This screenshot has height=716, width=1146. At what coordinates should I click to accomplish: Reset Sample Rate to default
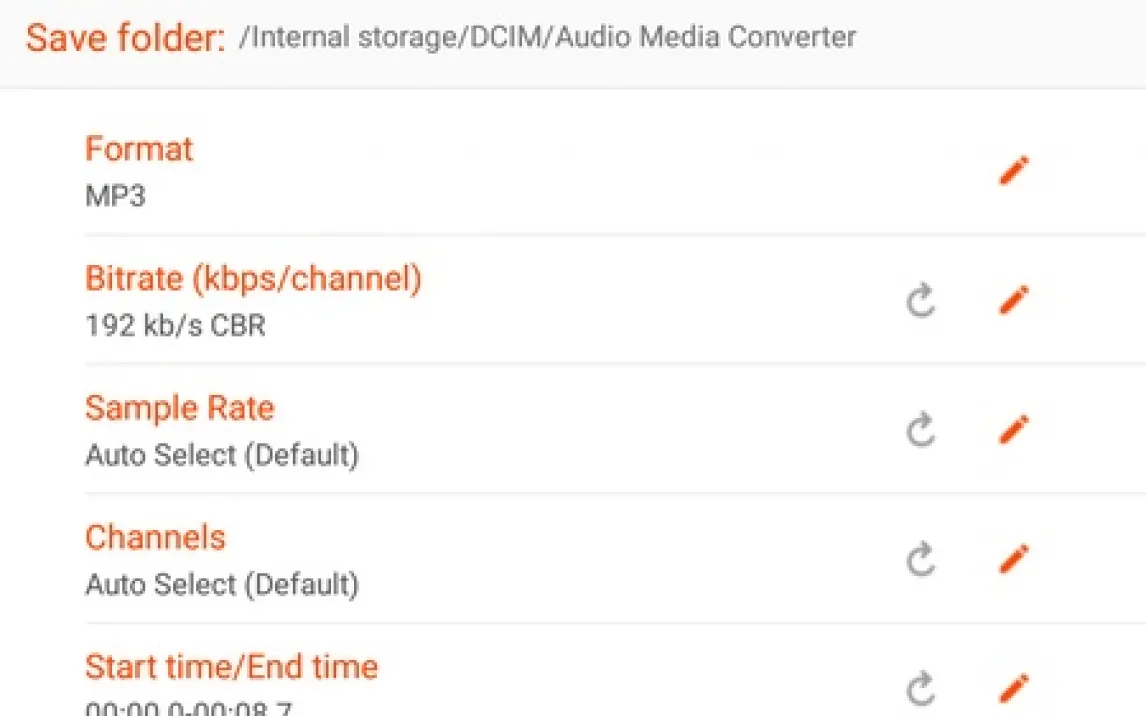(921, 430)
